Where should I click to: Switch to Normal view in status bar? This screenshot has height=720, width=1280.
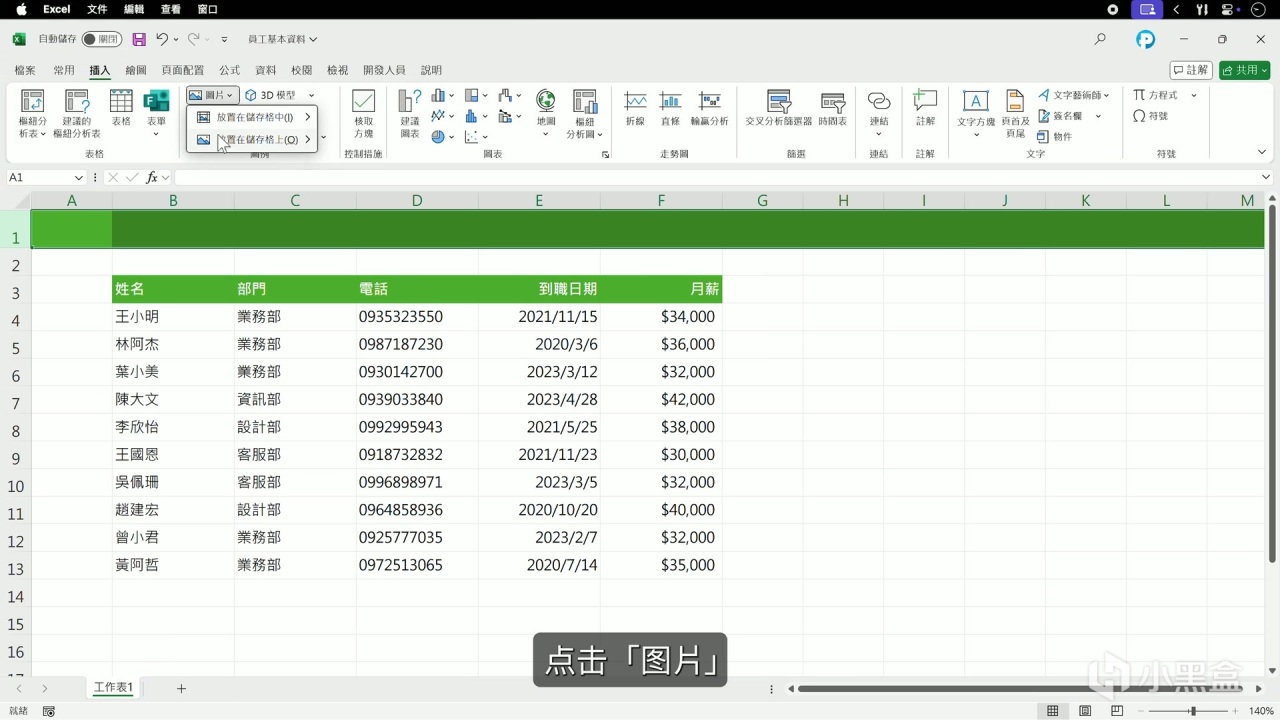point(1052,711)
